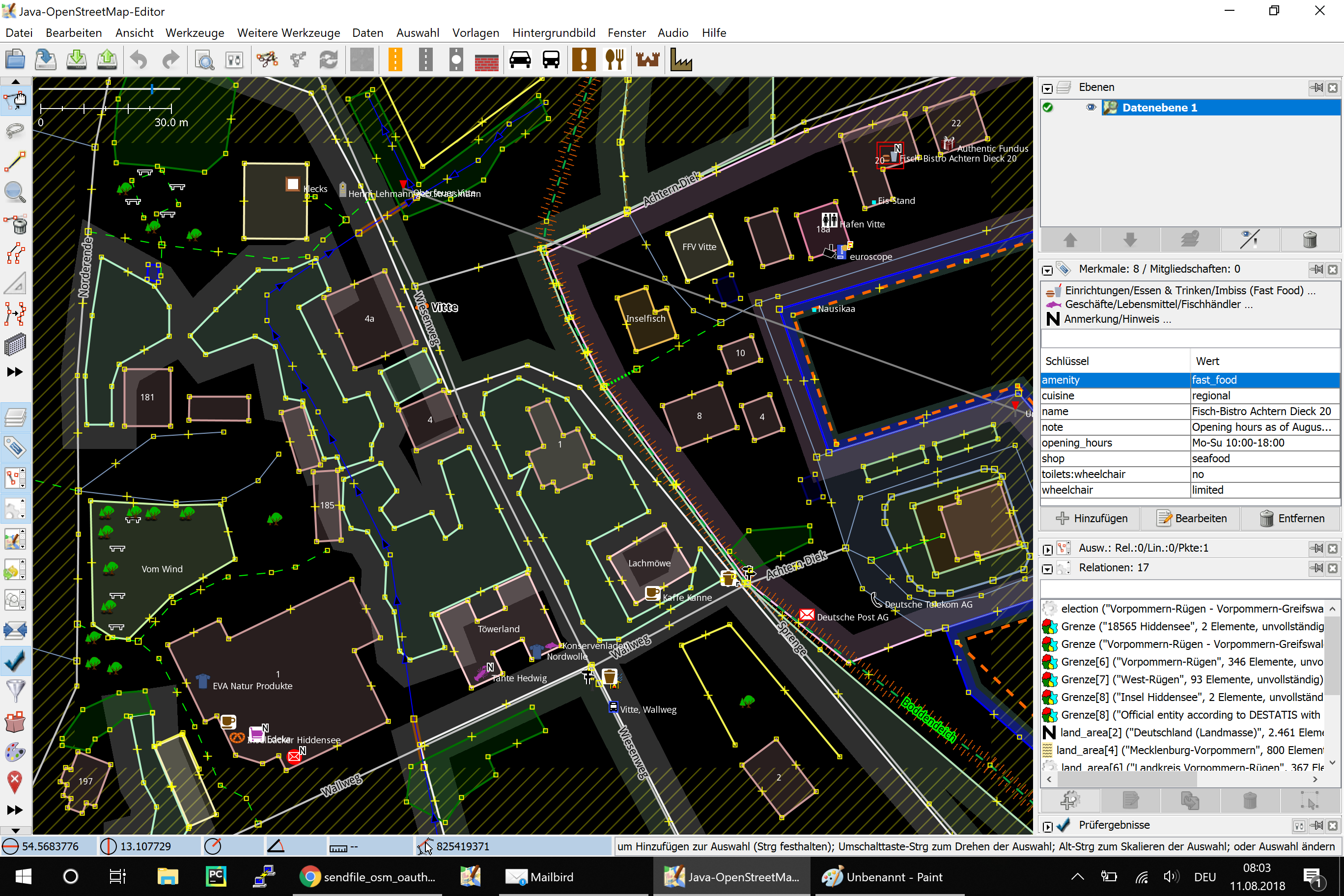Select the car preset icon
Screen dimensions: 1344x896
pyautogui.click(x=520, y=60)
